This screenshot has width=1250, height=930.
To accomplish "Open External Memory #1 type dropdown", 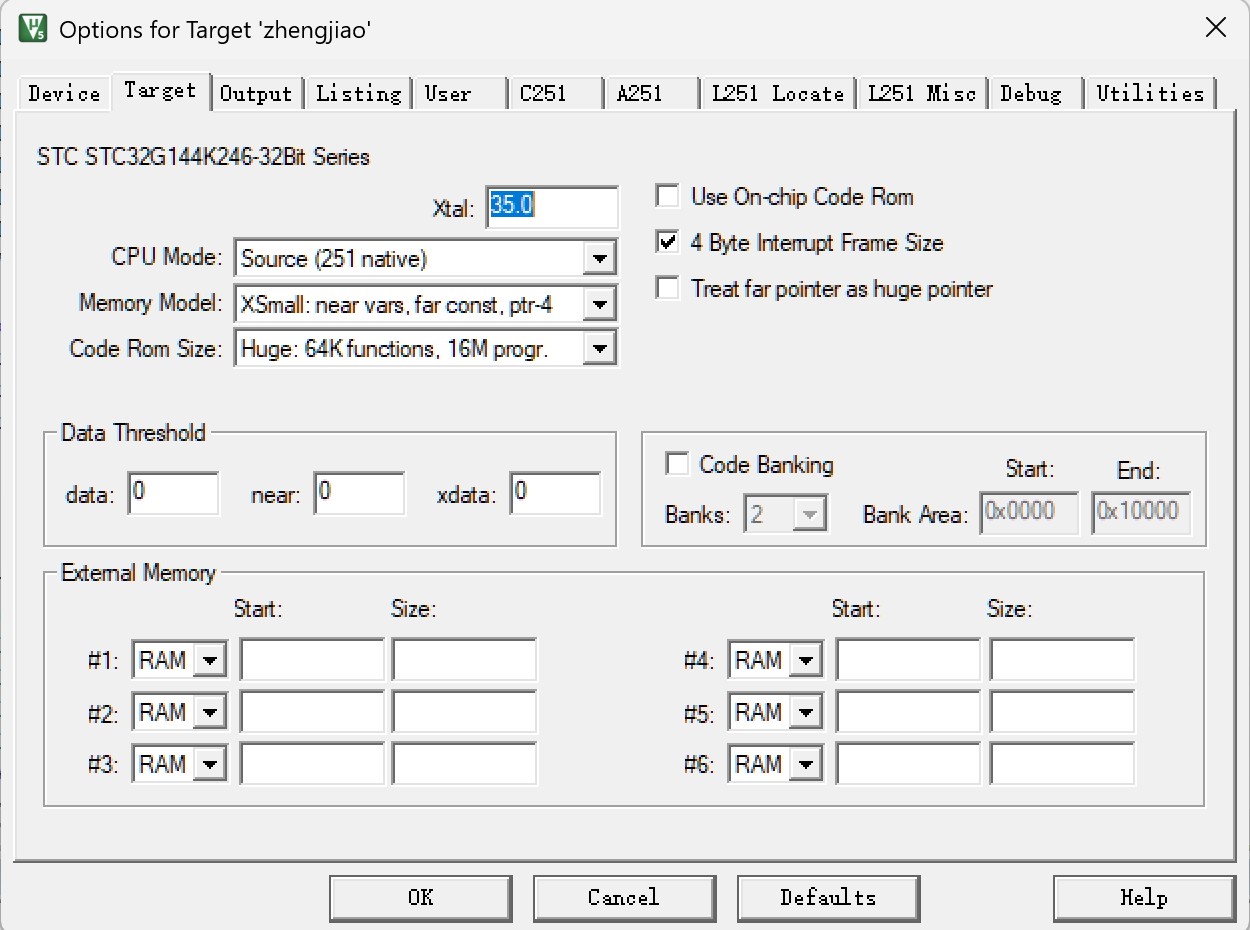I will tap(210, 660).
